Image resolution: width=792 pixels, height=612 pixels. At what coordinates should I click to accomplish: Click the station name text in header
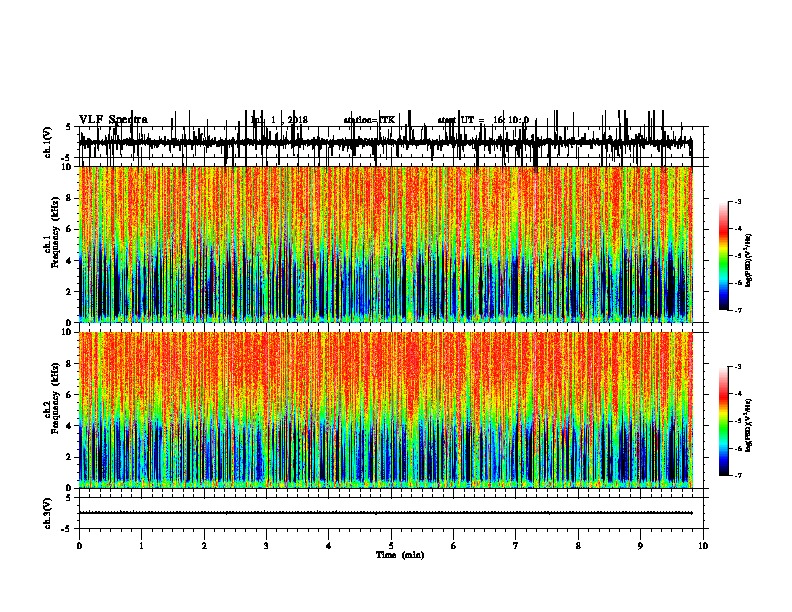(369, 120)
